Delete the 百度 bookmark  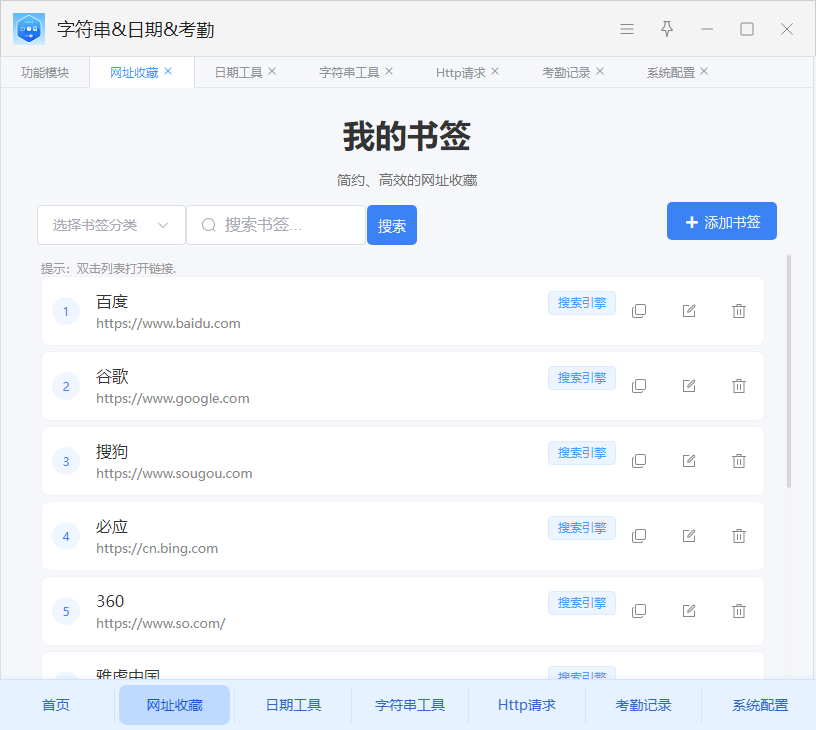(x=738, y=311)
